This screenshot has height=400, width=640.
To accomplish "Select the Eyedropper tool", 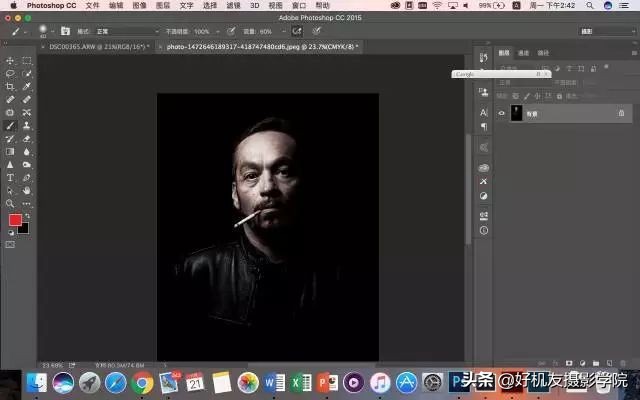I will [27, 87].
